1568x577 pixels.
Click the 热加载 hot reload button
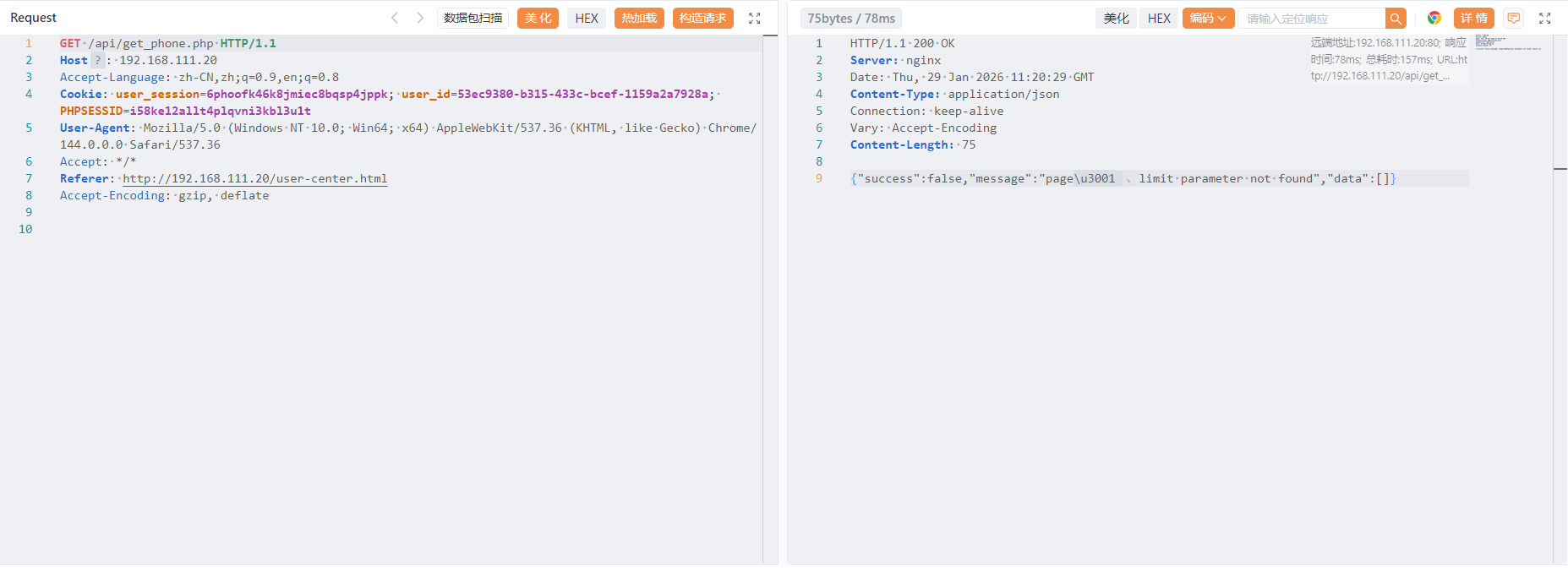coord(639,18)
